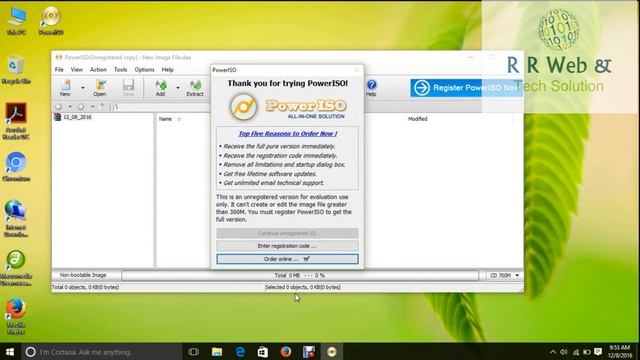The width and height of the screenshot is (640, 360).
Task: Open Firefox from the taskbar
Action: [x=286, y=352]
